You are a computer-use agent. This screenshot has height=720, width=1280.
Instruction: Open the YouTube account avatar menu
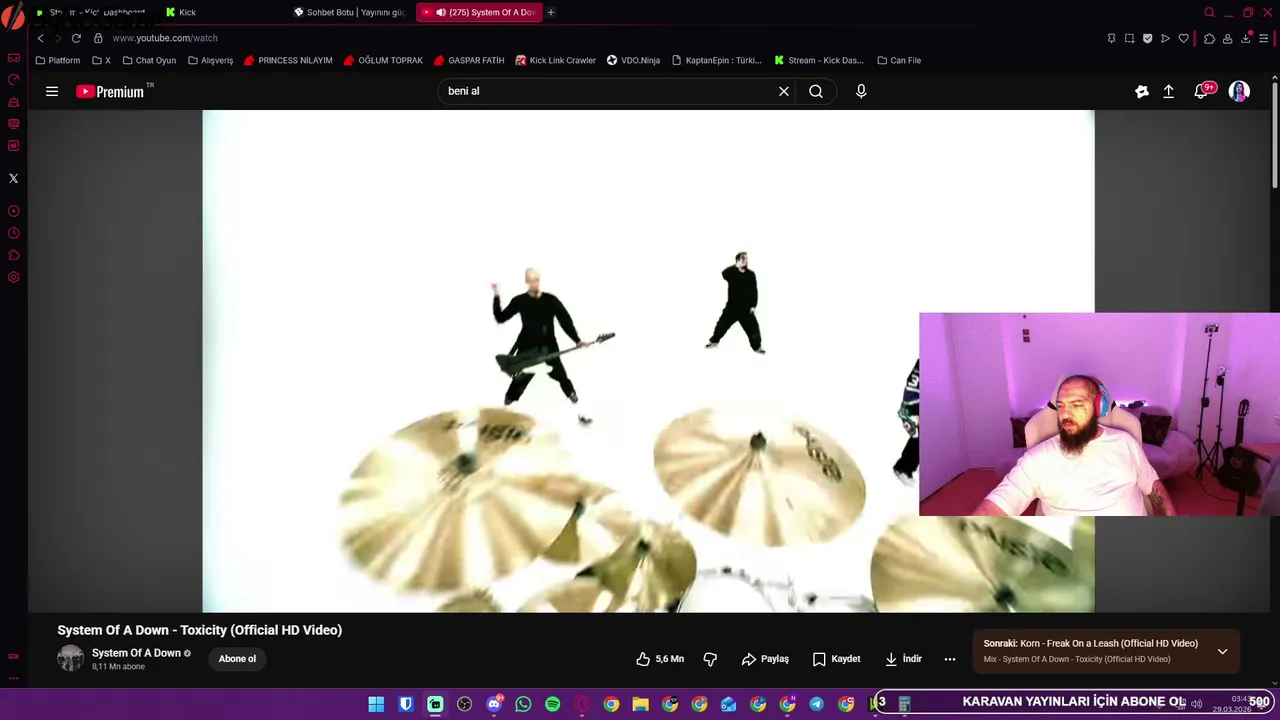[x=1239, y=91]
